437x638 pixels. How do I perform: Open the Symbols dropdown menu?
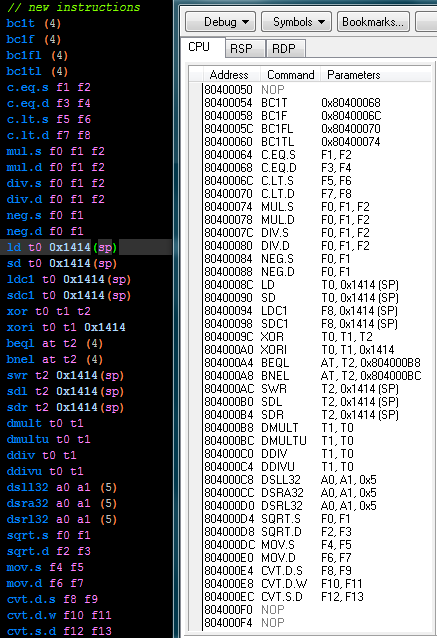296,22
